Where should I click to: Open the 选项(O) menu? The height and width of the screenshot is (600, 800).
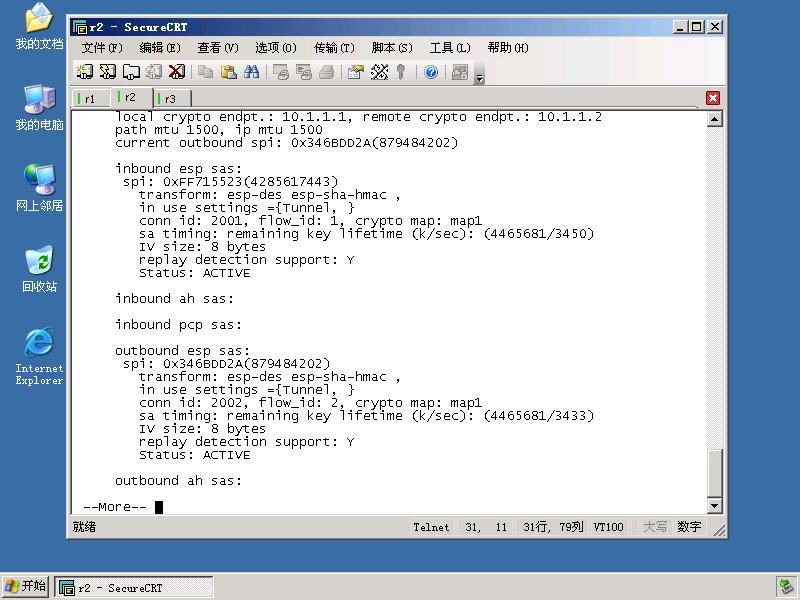point(276,48)
